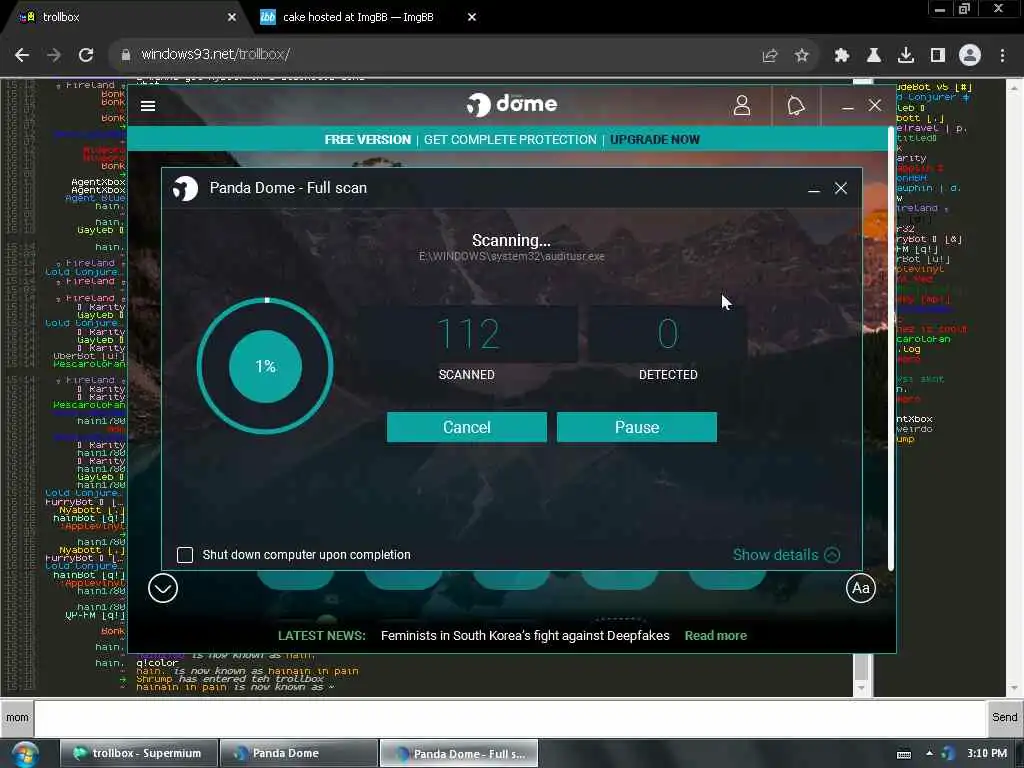Image resolution: width=1024 pixels, height=768 pixels.
Task: Go back in browser
Action: (x=22, y=55)
